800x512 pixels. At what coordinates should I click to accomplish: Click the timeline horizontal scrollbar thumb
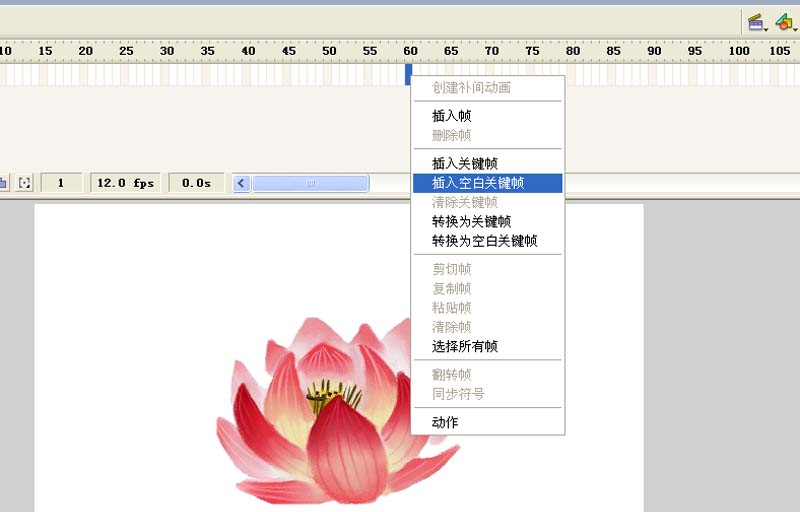310,183
